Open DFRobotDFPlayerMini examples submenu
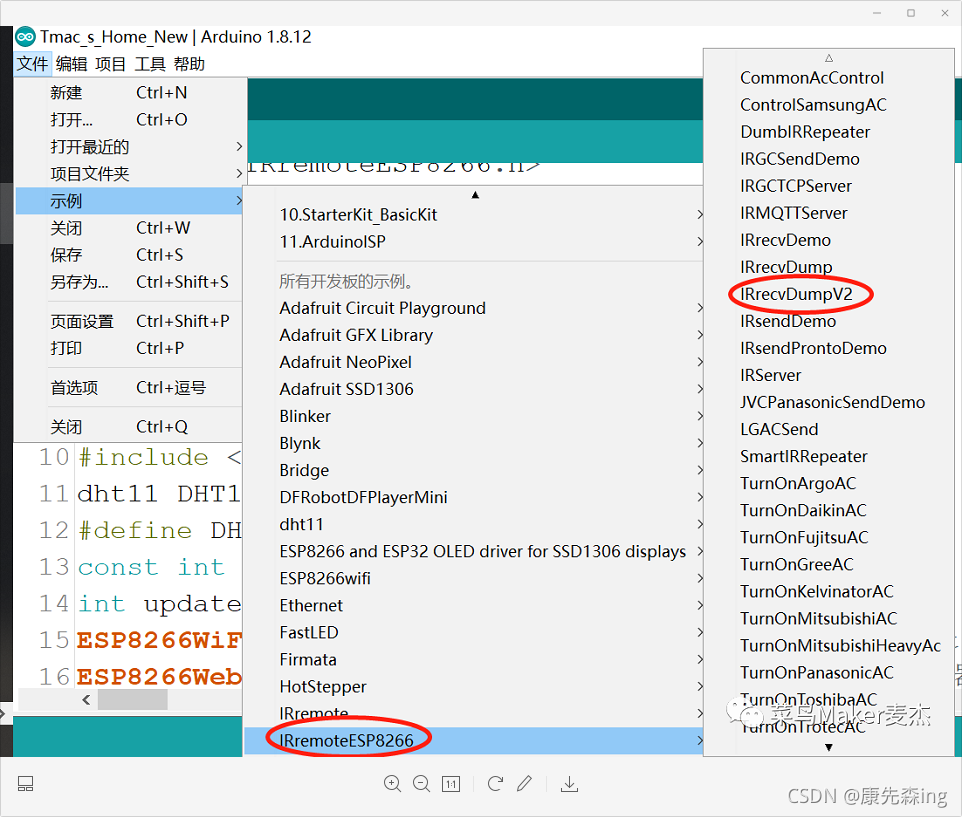Screen dimensions: 962x817 (474, 497)
